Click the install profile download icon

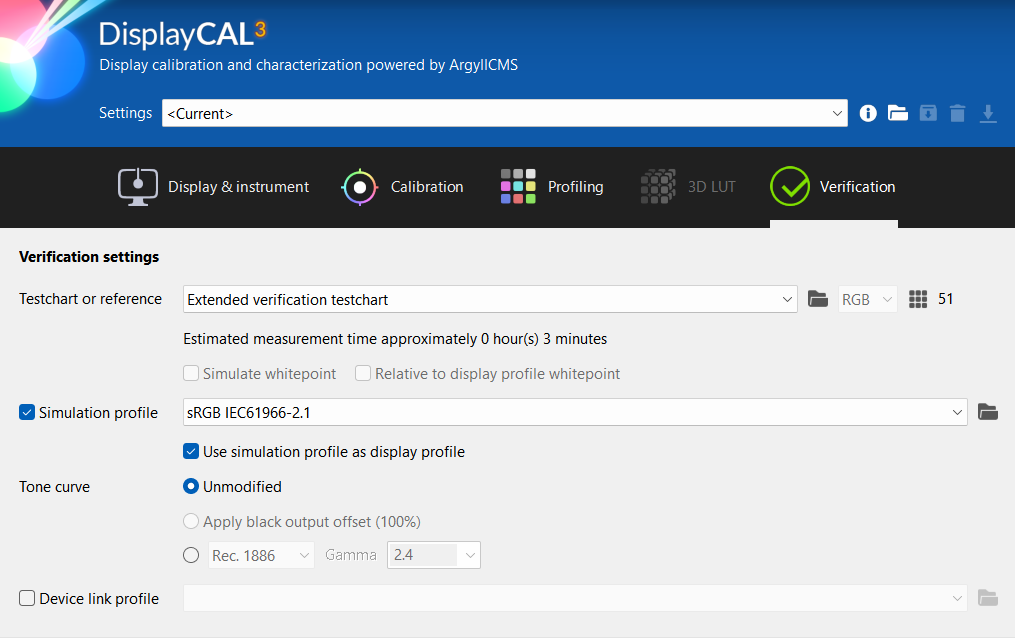988,113
